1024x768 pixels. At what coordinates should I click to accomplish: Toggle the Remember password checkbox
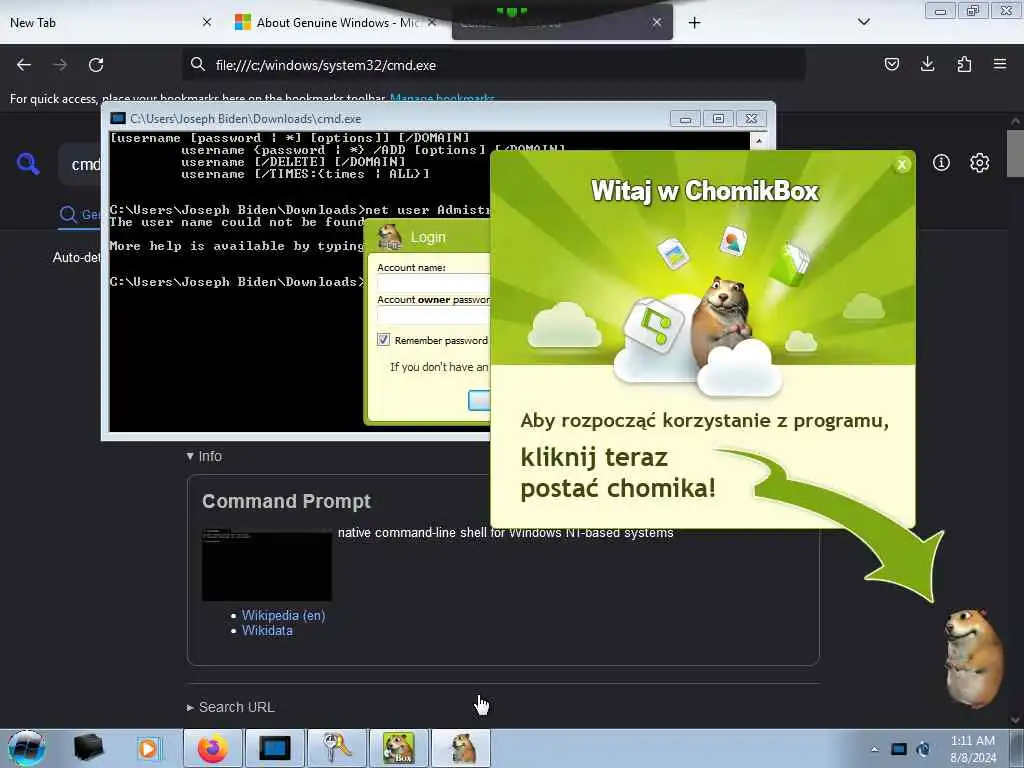tap(383, 340)
